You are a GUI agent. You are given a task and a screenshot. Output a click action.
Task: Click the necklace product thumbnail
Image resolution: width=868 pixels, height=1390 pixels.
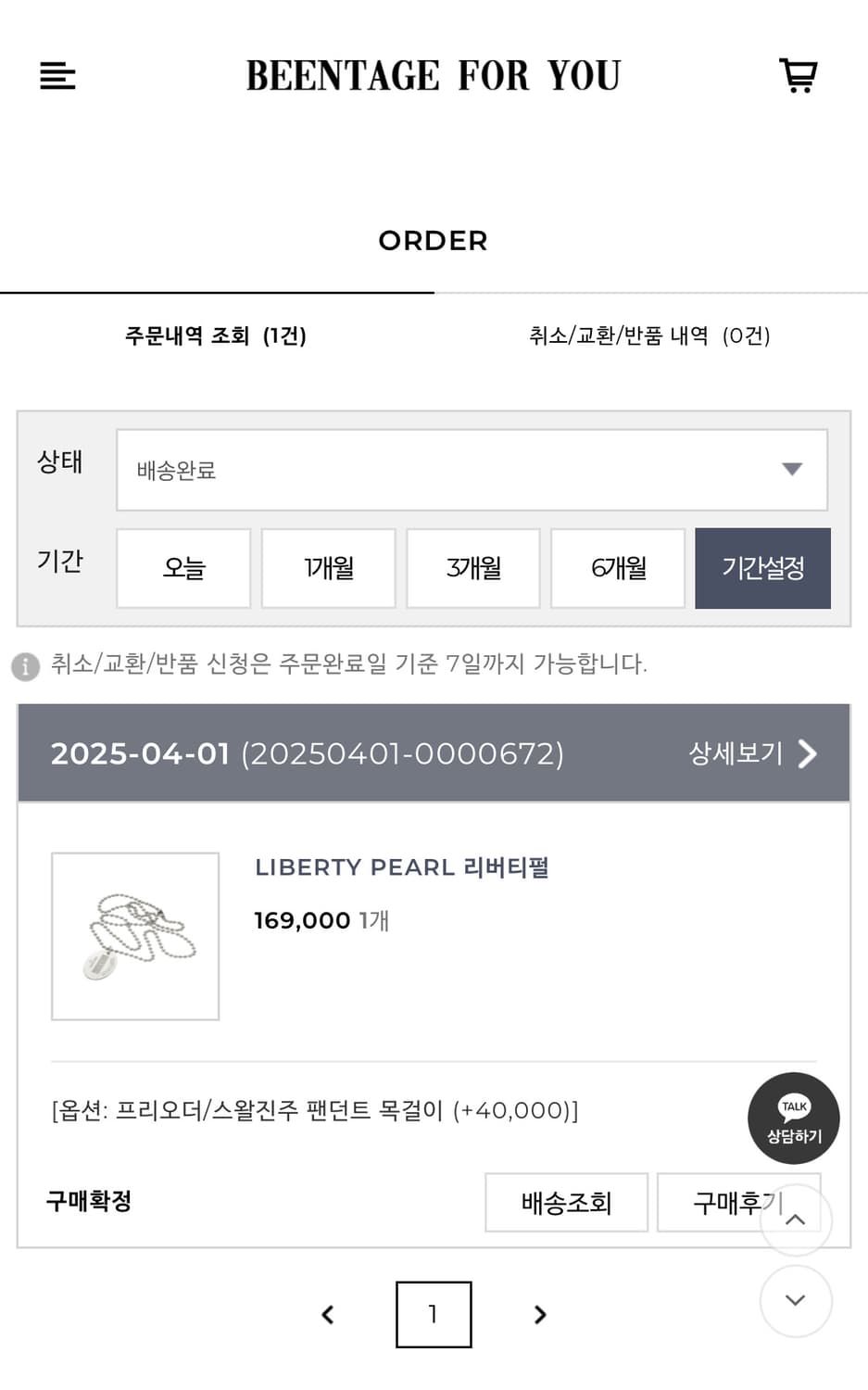pos(134,936)
